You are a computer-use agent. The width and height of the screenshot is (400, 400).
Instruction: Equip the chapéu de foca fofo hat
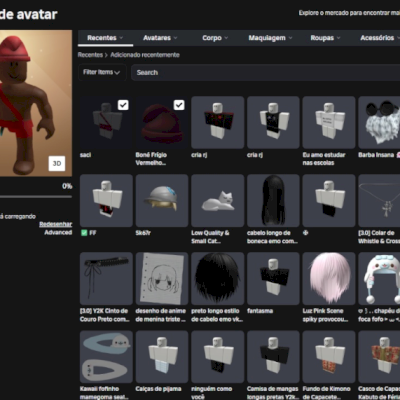coord(379,278)
